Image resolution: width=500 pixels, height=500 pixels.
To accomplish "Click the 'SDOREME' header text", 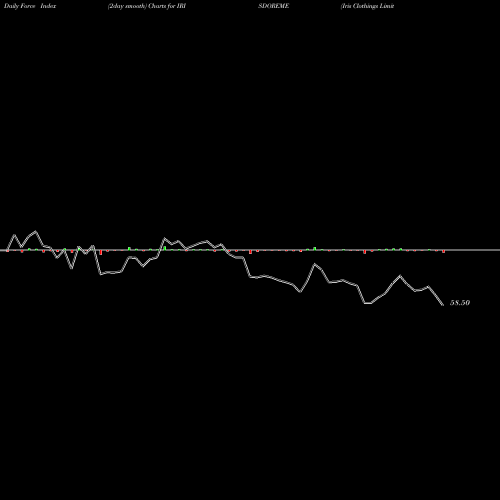I will pyautogui.click(x=273, y=6).
